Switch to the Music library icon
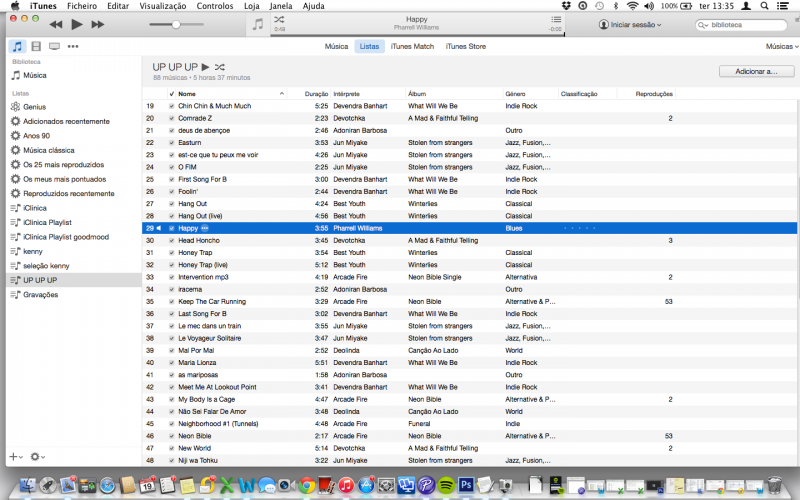 (x=17, y=46)
